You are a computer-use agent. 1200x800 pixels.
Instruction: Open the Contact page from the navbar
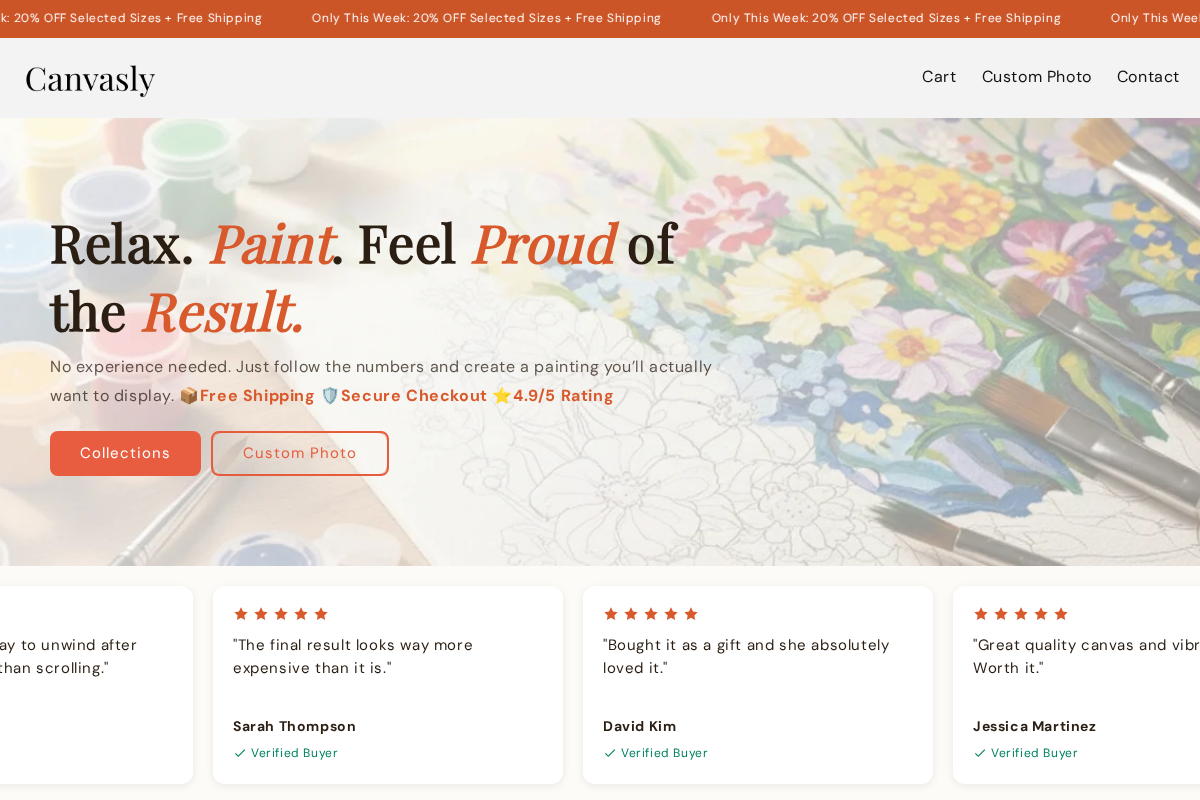pos(1148,76)
